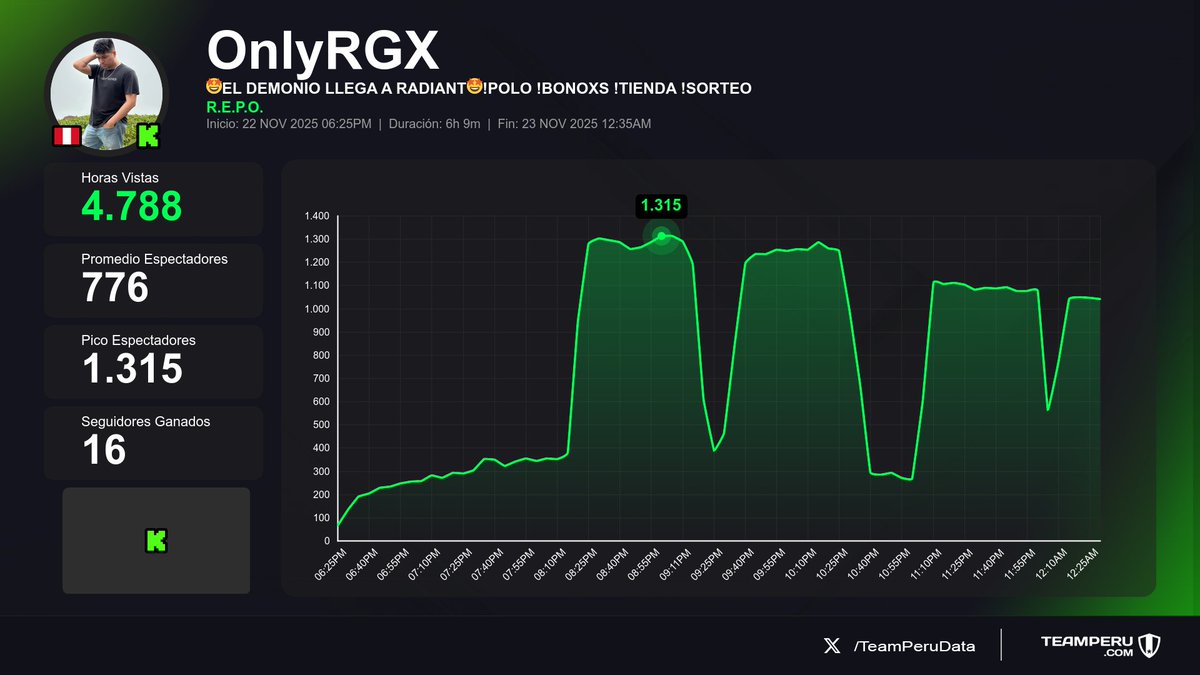Click the 1.000 y-axis label
The height and width of the screenshot is (675, 1200).
pyautogui.click(x=317, y=309)
